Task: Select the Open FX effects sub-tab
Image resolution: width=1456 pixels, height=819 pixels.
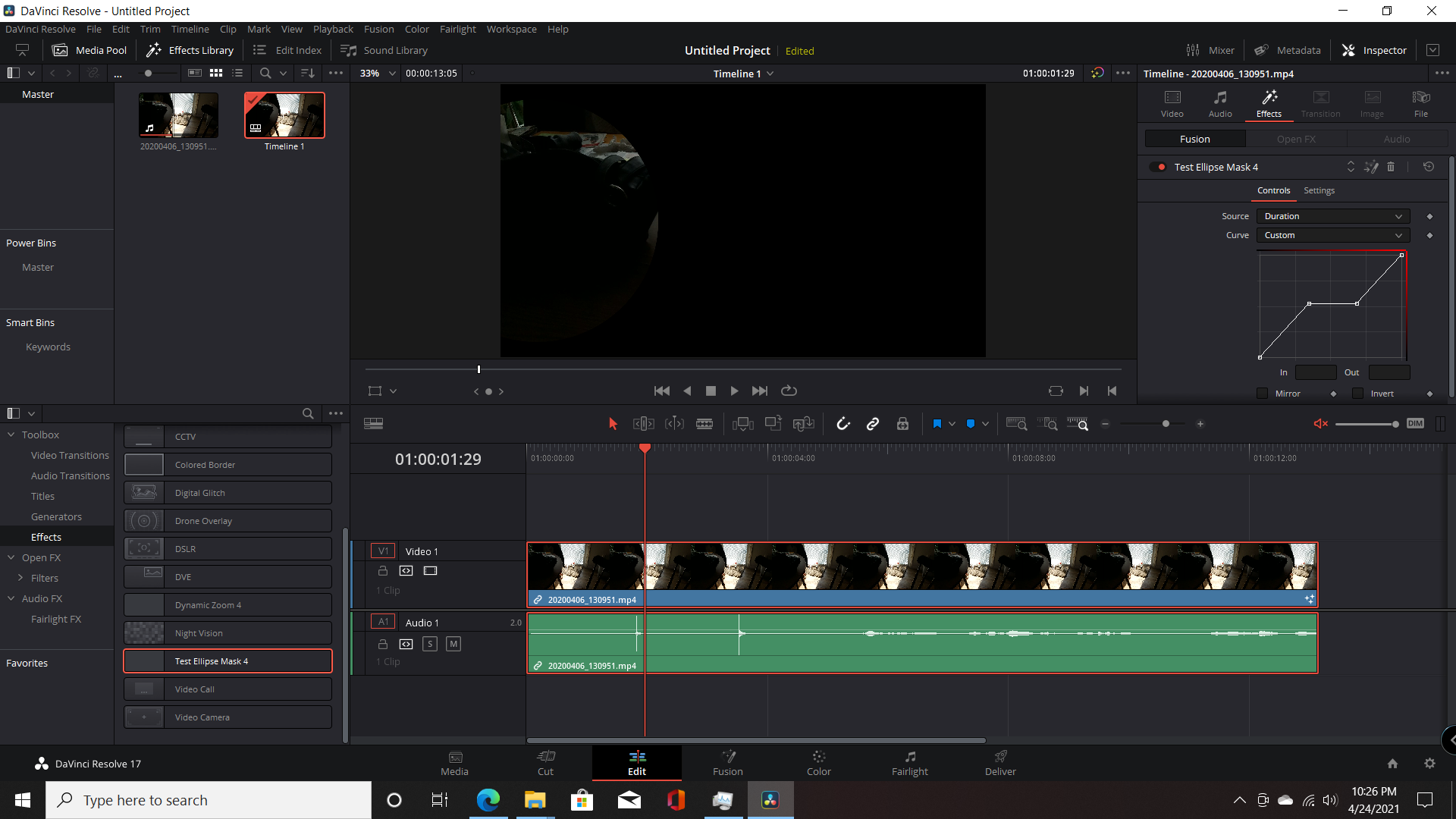Action: (x=1296, y=139)
